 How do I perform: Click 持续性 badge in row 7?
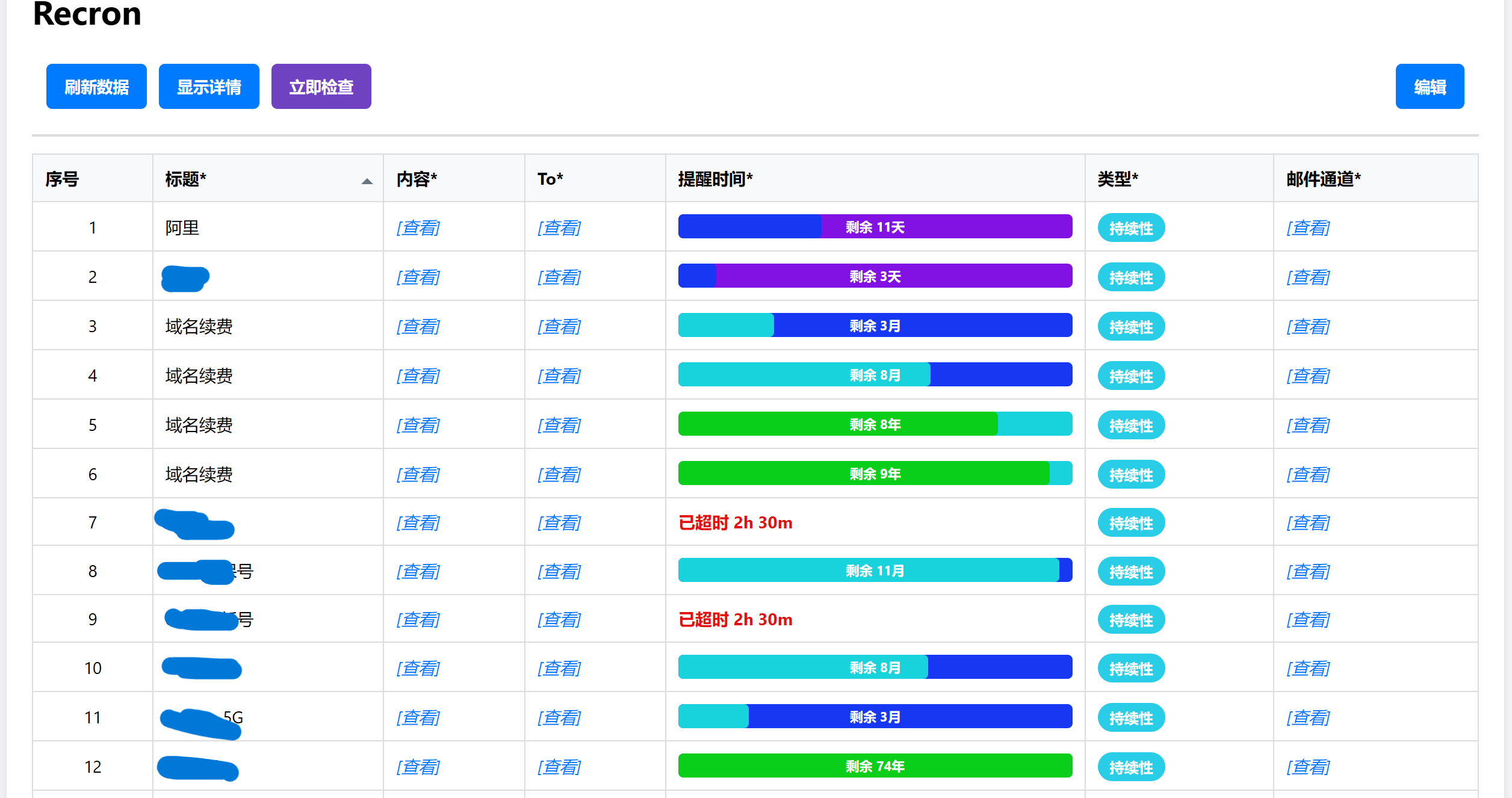pyautogui.click(x=1131, y=523)
